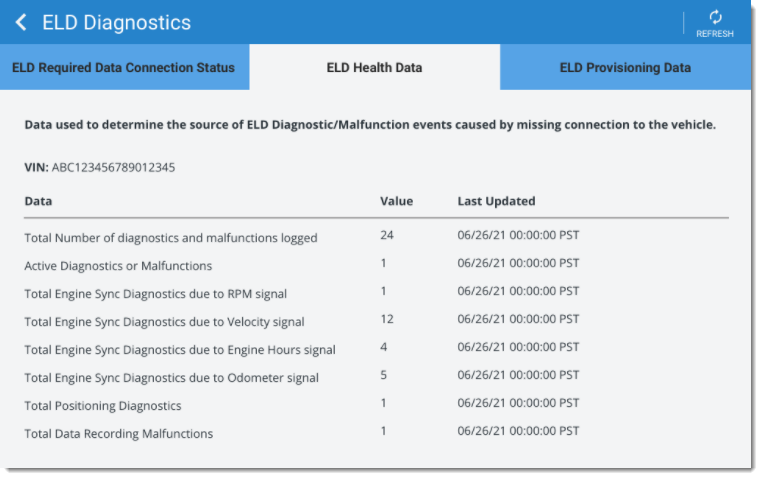Click the ELD Diagnostics title
The image size is (761, 478).
pos(116,23)
